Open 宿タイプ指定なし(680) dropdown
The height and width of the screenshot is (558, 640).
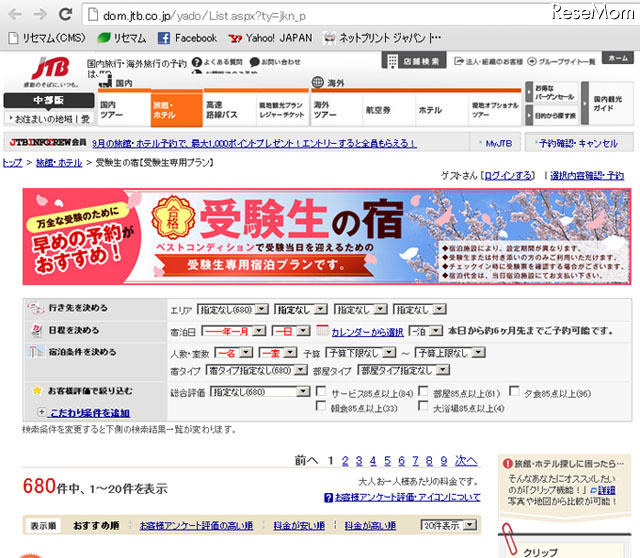coord(257,370)
